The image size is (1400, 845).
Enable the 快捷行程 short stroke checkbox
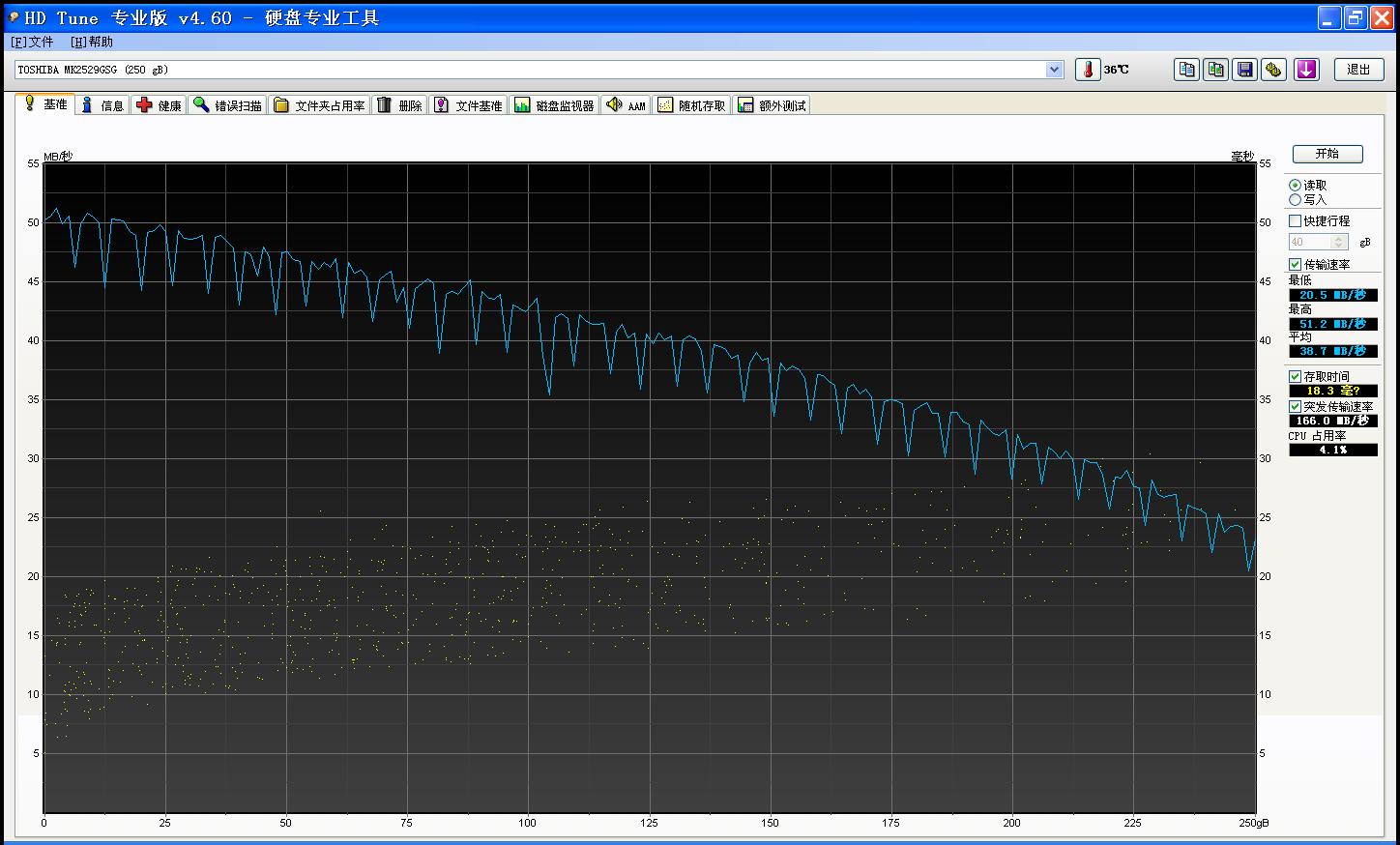(1295, 220)
